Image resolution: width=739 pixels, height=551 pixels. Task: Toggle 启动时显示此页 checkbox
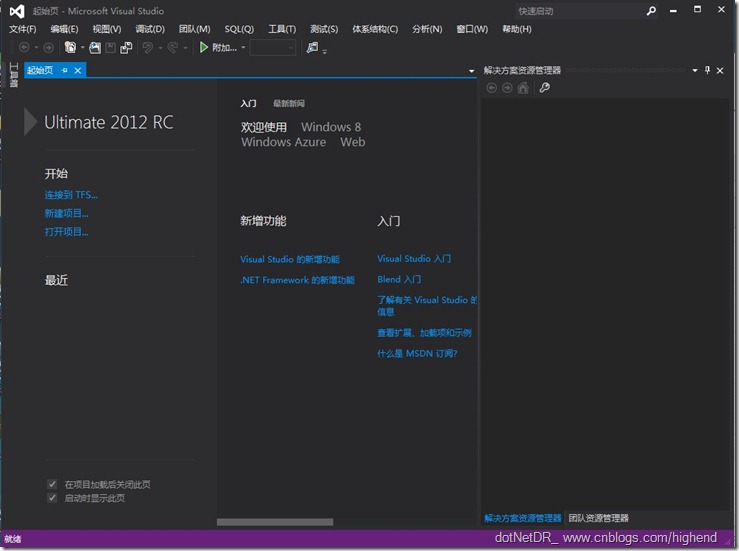[x=52, y=498]
